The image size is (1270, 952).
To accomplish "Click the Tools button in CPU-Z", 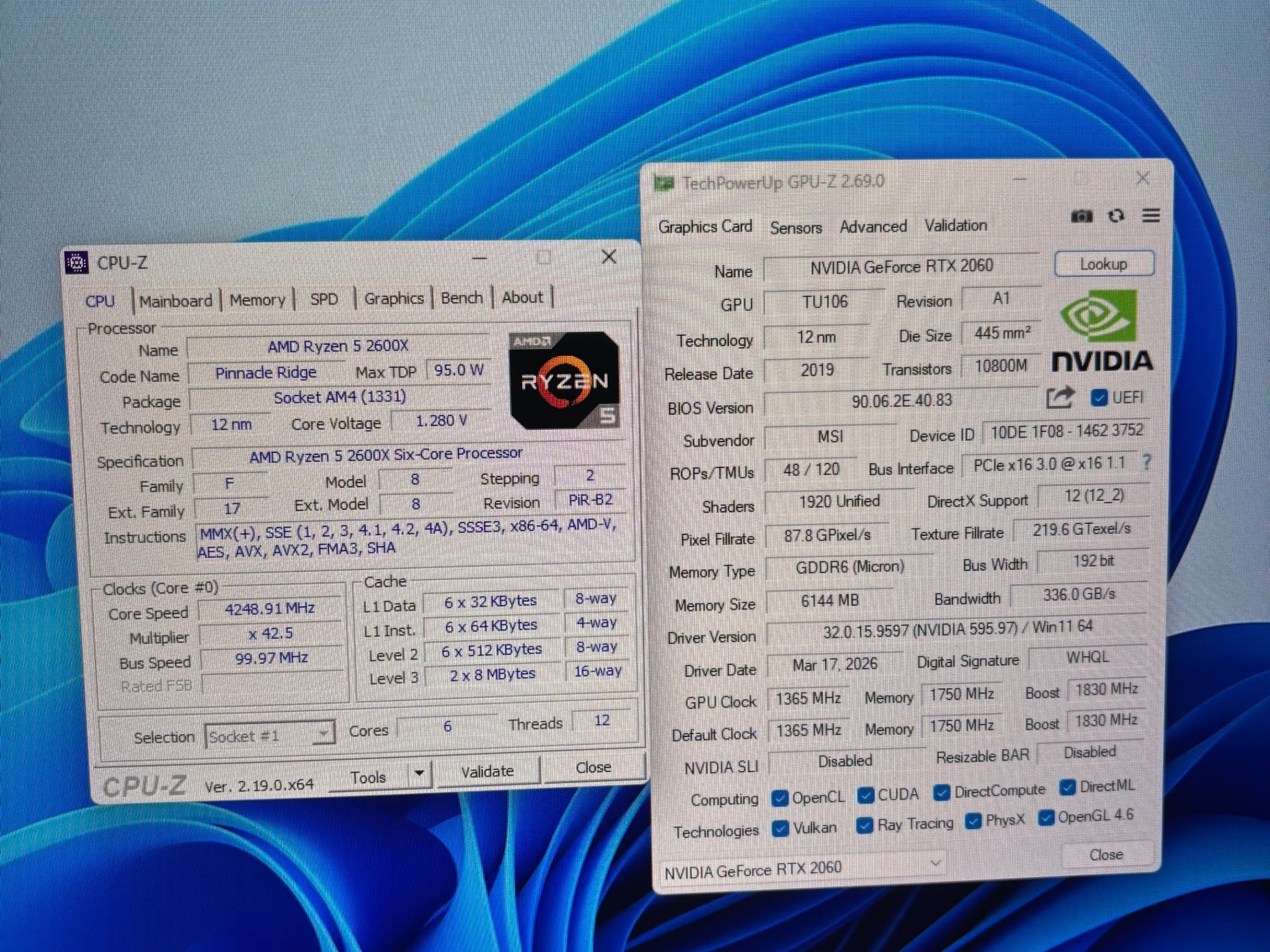I will 368,777.
